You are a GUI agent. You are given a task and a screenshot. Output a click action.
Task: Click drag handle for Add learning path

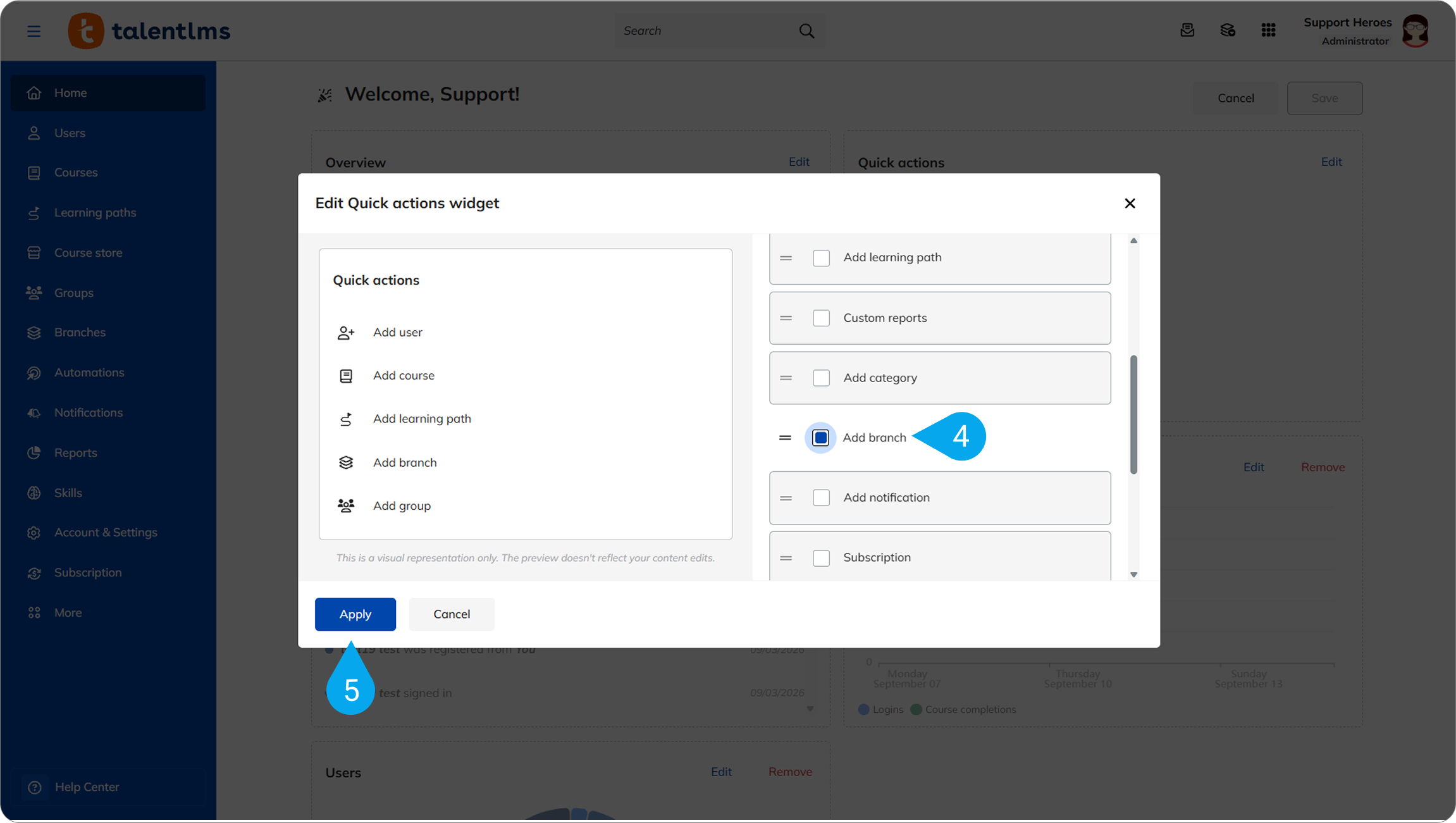pyautogui.click(x=786, y=258)
